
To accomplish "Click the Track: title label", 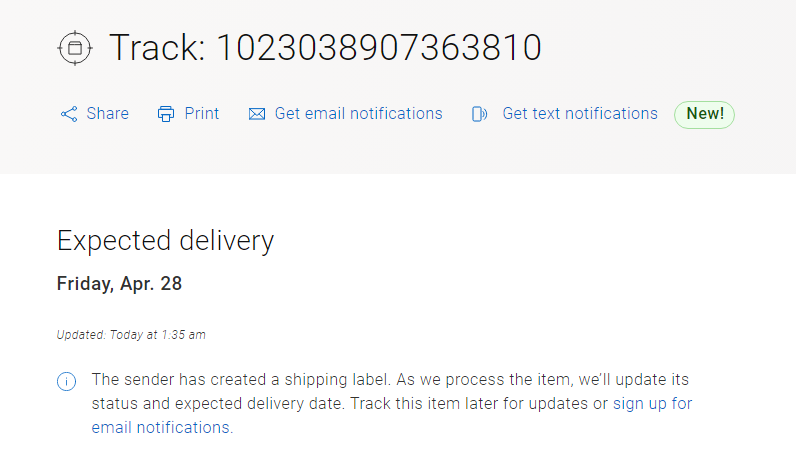I will coord(156,48).
